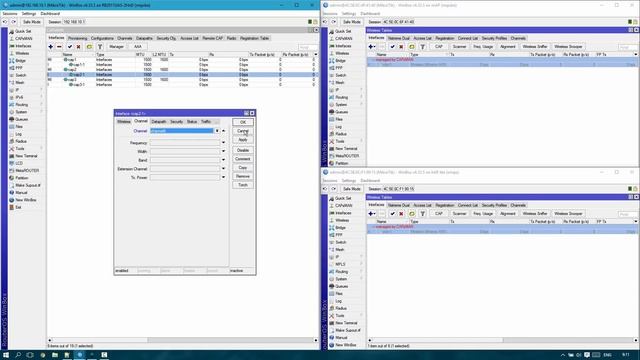Enable entry with checkmark icon in left CAPsMAN window
Image resolution: width=640 pixels, height=360 pixels.
[x=70, y=47]
